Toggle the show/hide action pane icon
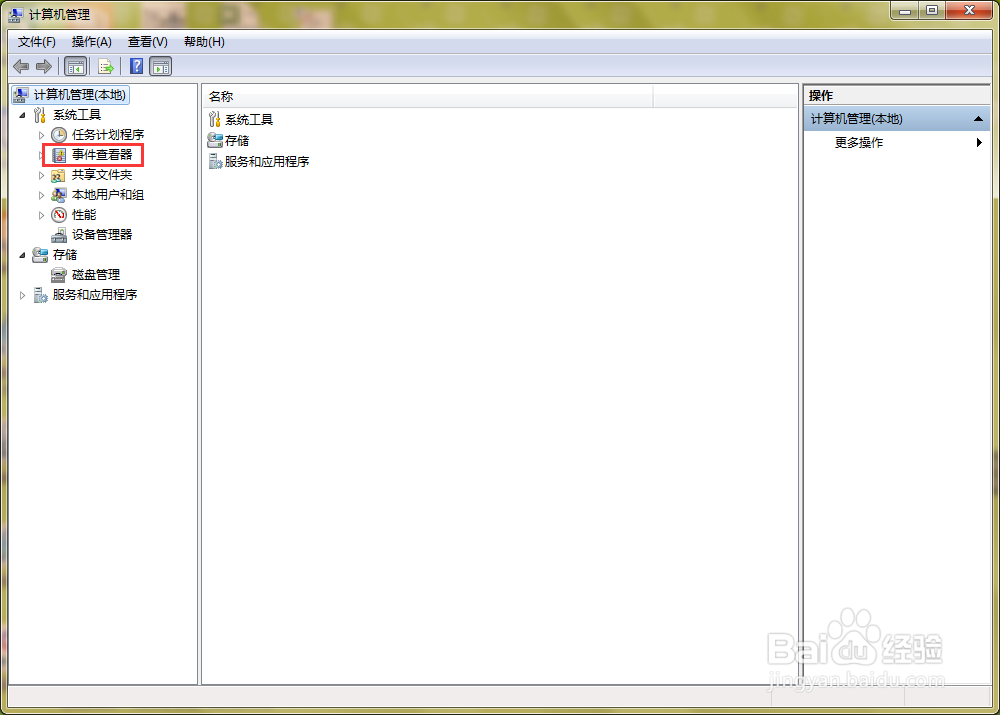The width and height of the screenshot is (1000, 715). [x=161, y=66]
